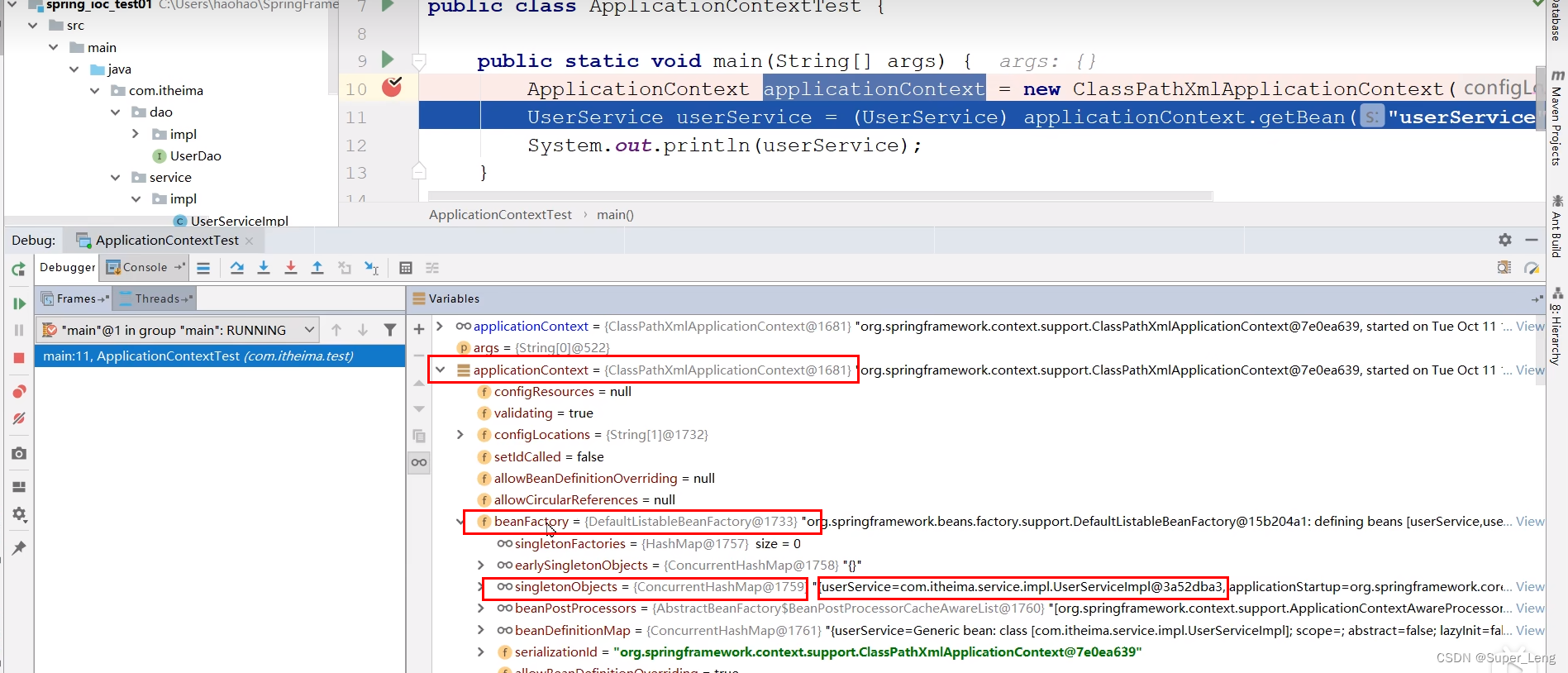Open the Evaluate Expression calculator icon
Image resolution: width=1568 pixels, height=673 pixels.
pos(406,268)
